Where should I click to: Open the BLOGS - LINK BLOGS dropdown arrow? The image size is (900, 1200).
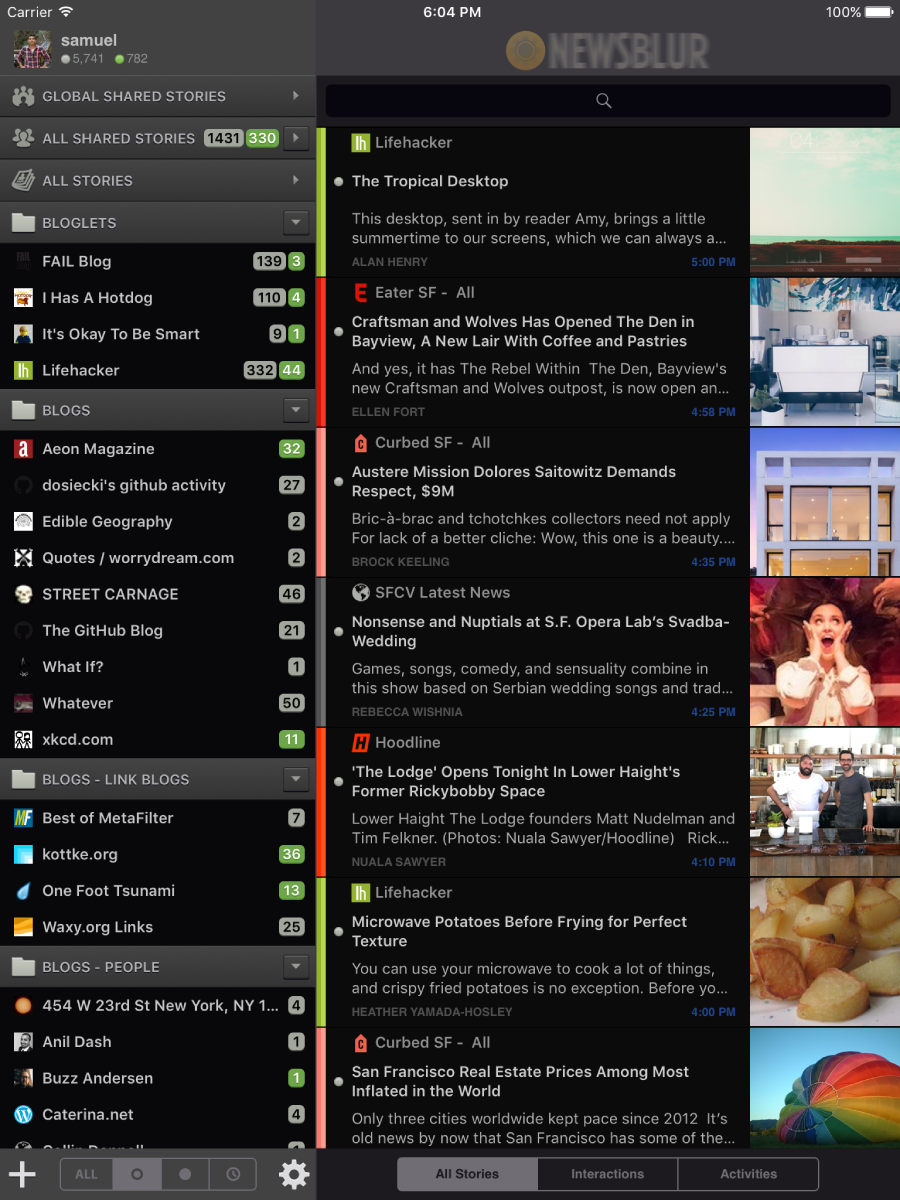(295, 779)
